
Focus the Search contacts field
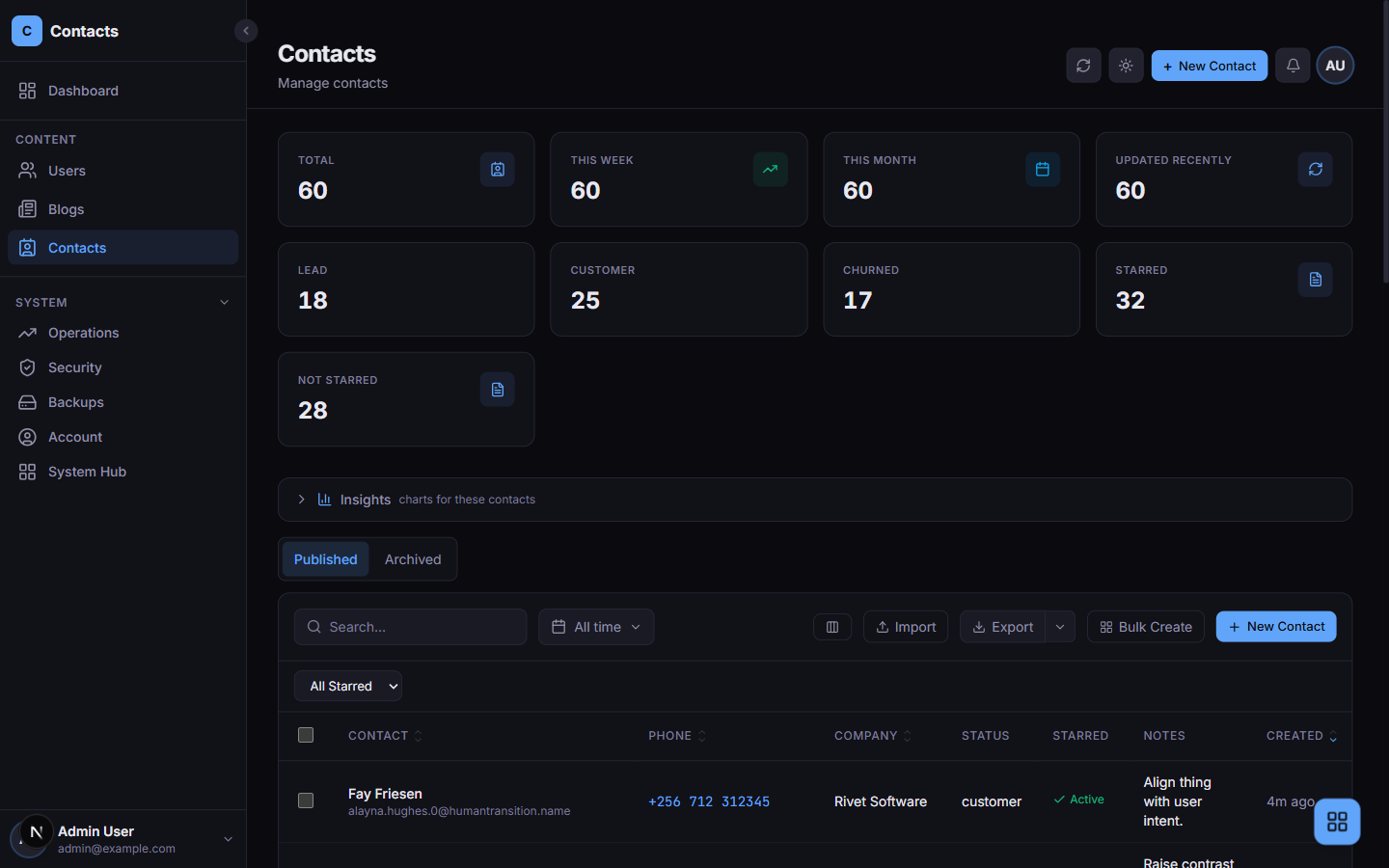411,627
